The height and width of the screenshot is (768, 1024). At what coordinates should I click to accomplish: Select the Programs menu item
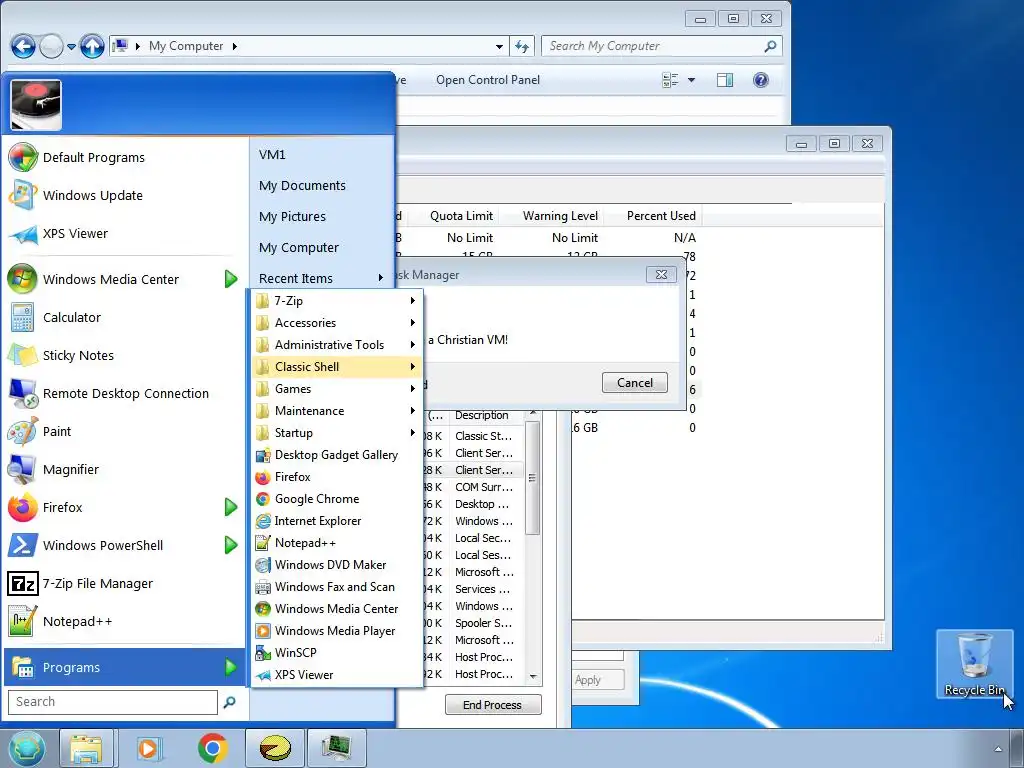point(124,667)
